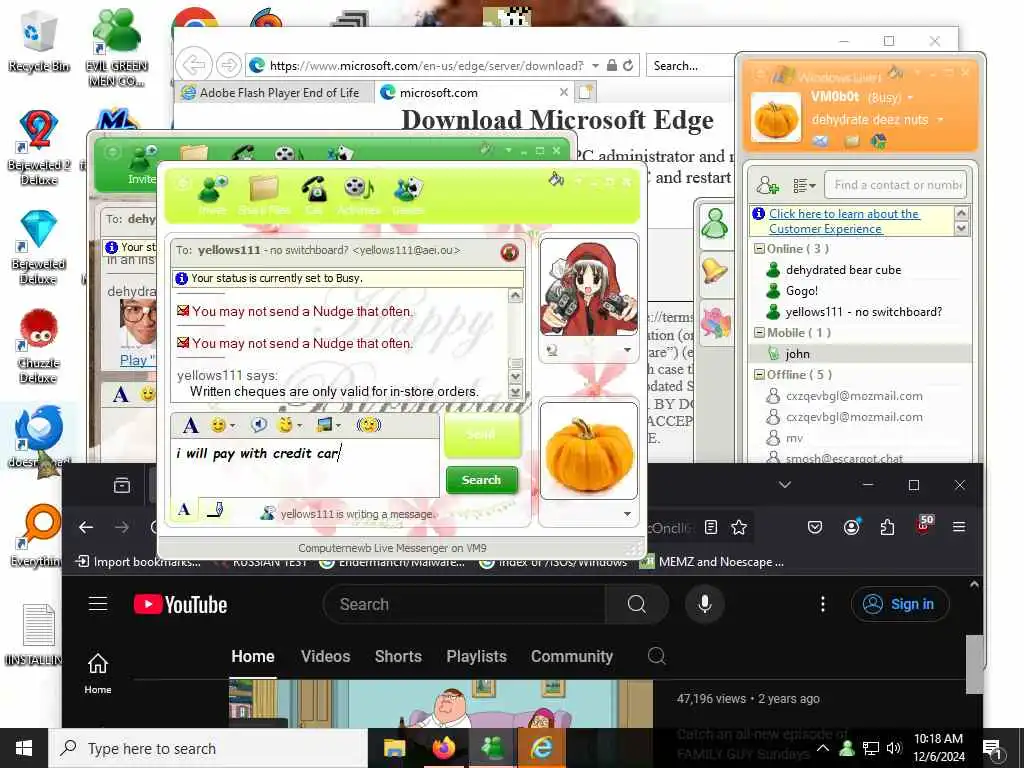Open the Community tab on the YouTube channel
Viewport: 1024px width, 768px height.
[x=572, y=656]
